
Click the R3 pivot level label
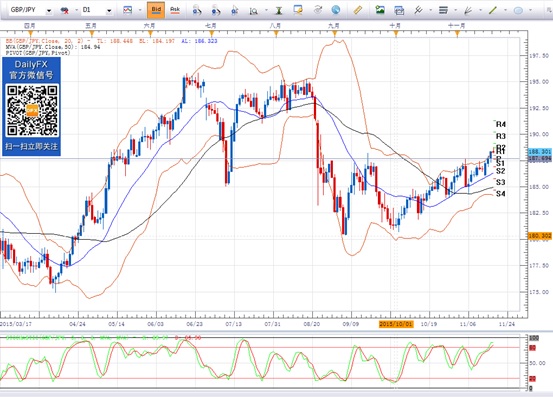pos(501,136)
